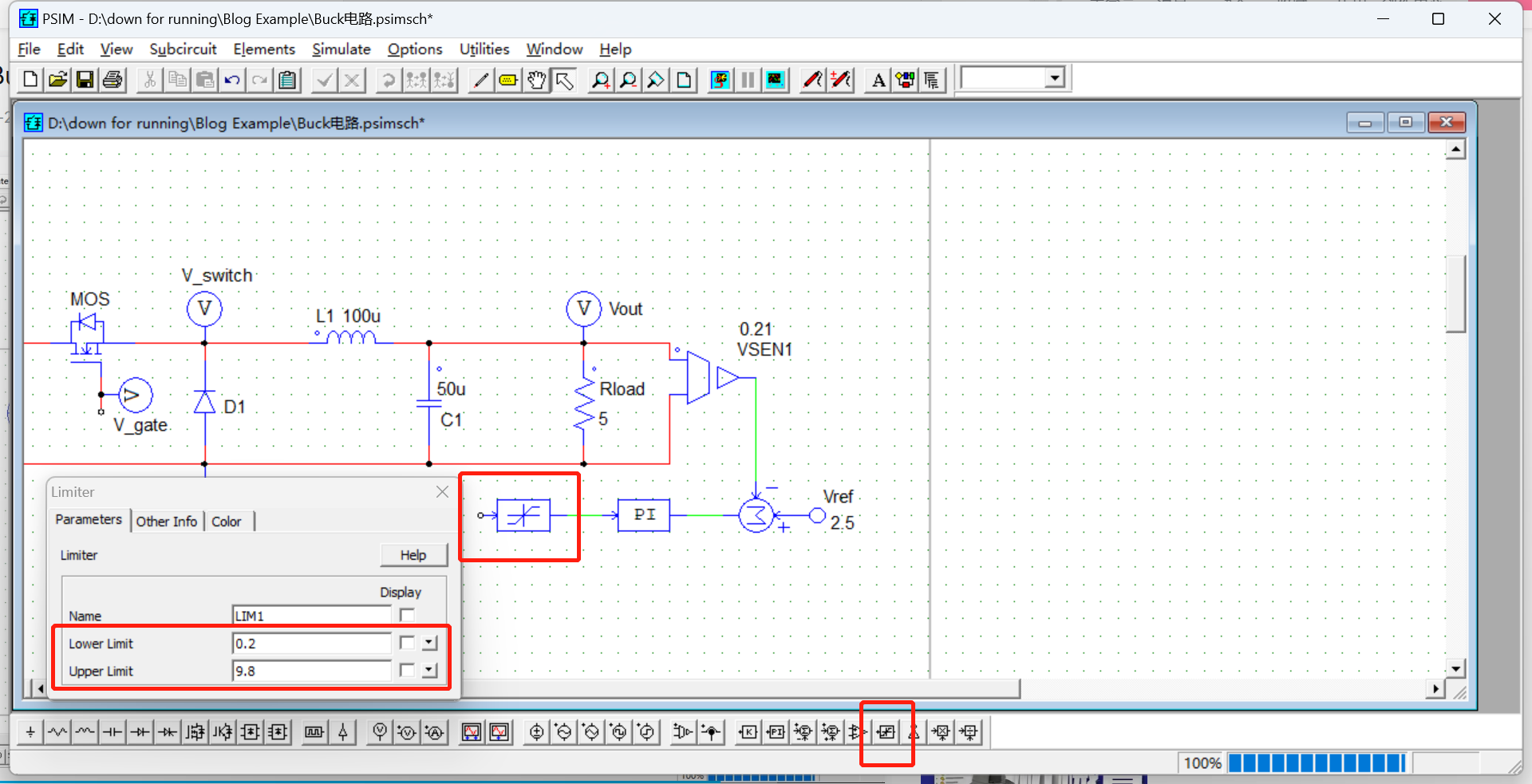Open the toolbar combo box near the top right

(1055, 77)
